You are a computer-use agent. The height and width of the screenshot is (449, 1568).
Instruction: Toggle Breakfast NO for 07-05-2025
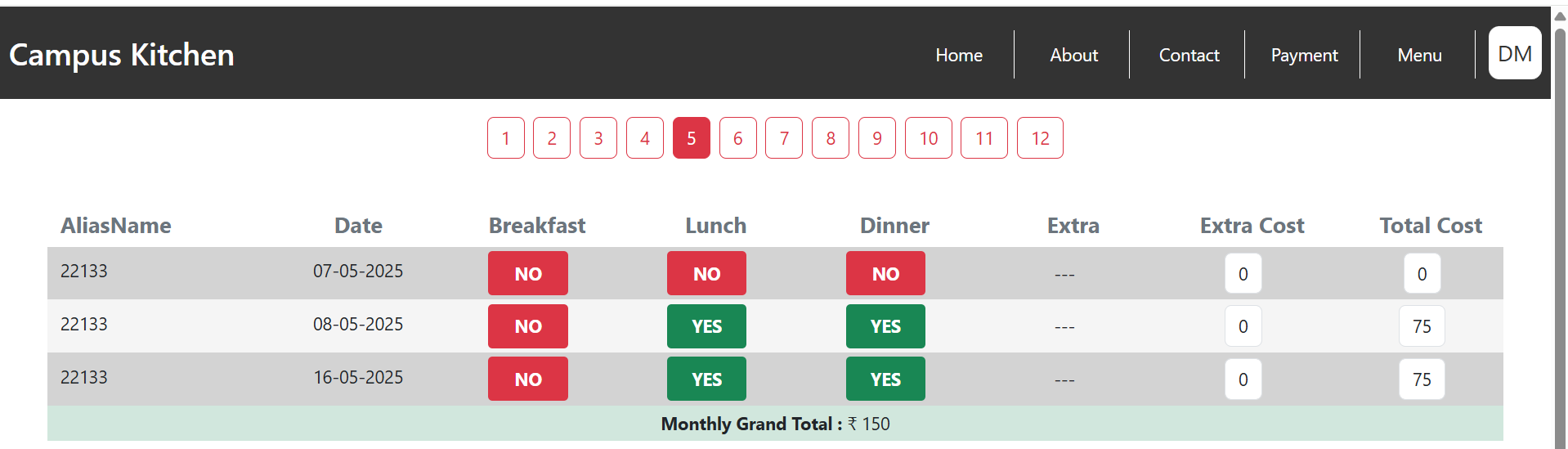coord(527,273)
